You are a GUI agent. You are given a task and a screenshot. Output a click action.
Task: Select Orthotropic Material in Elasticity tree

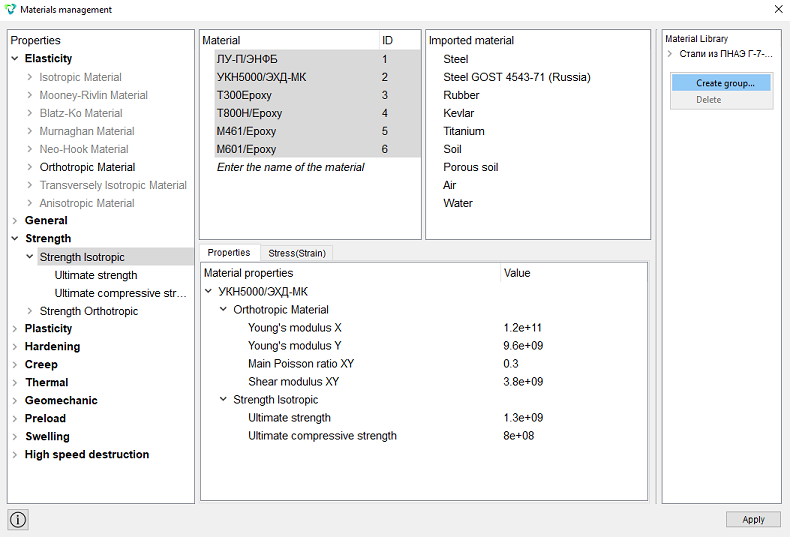[87, 167]
